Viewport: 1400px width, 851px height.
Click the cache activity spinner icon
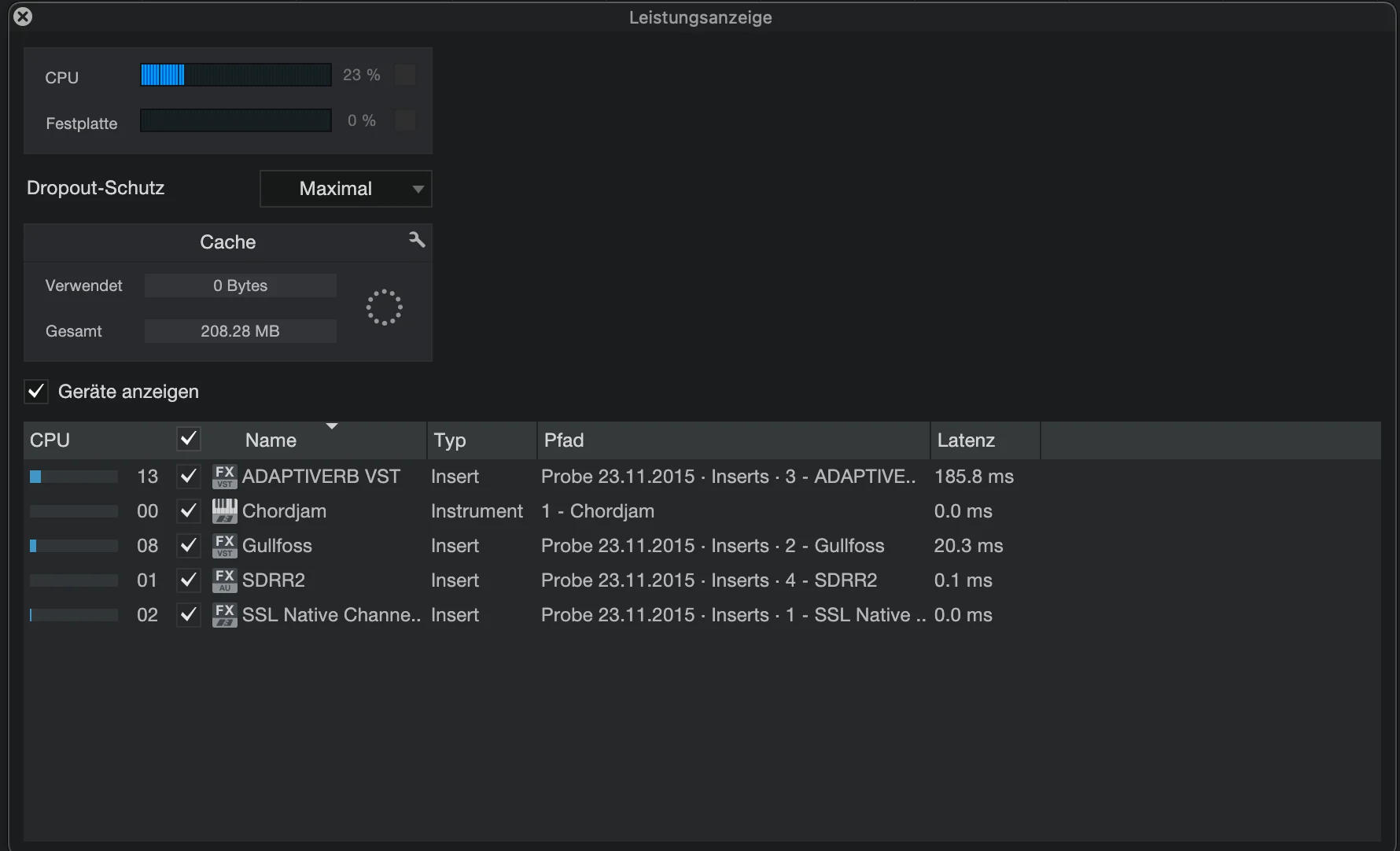click(x=384, y=308)
